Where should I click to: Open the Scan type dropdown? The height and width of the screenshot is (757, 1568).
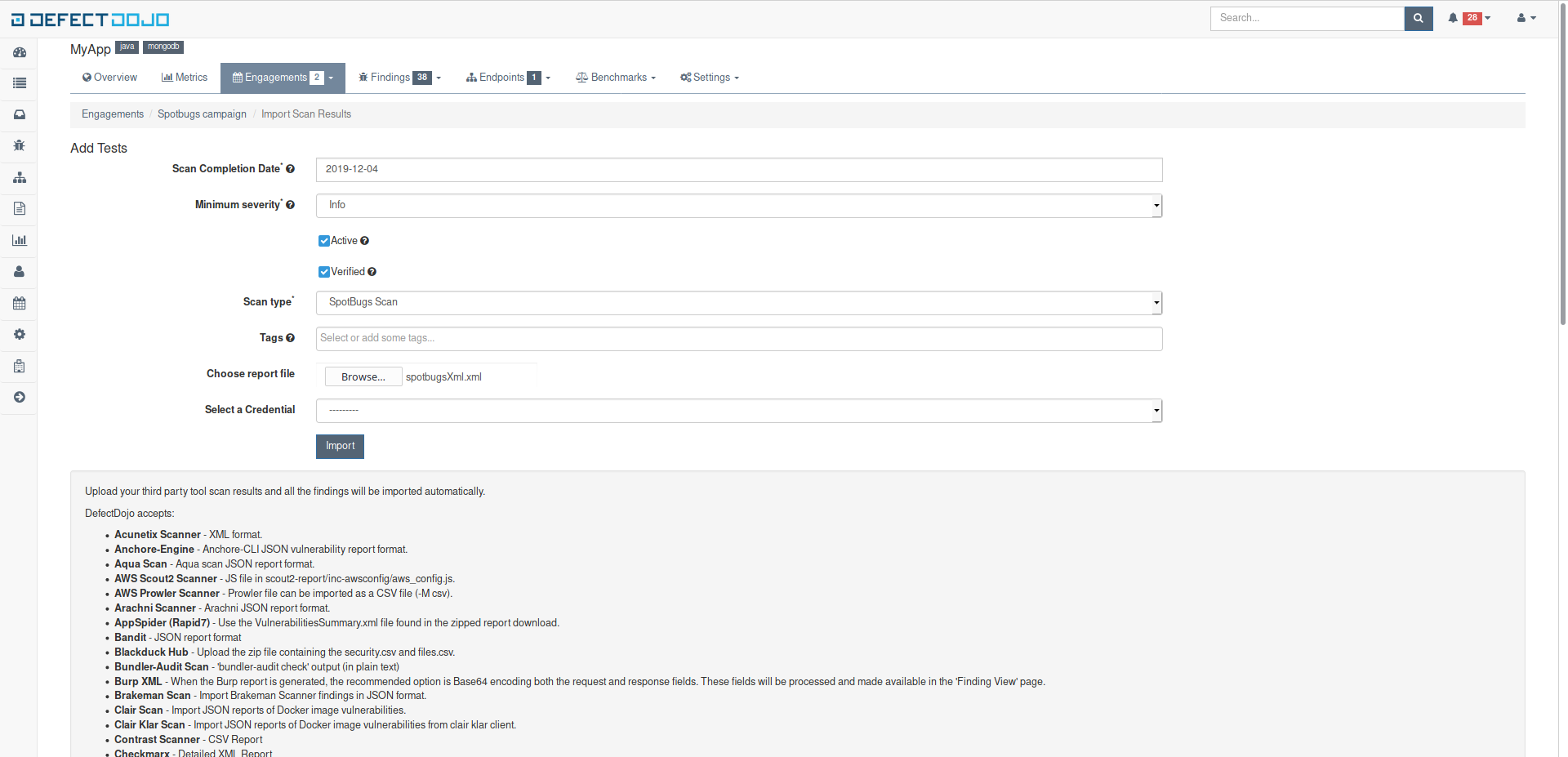point(739,303)
